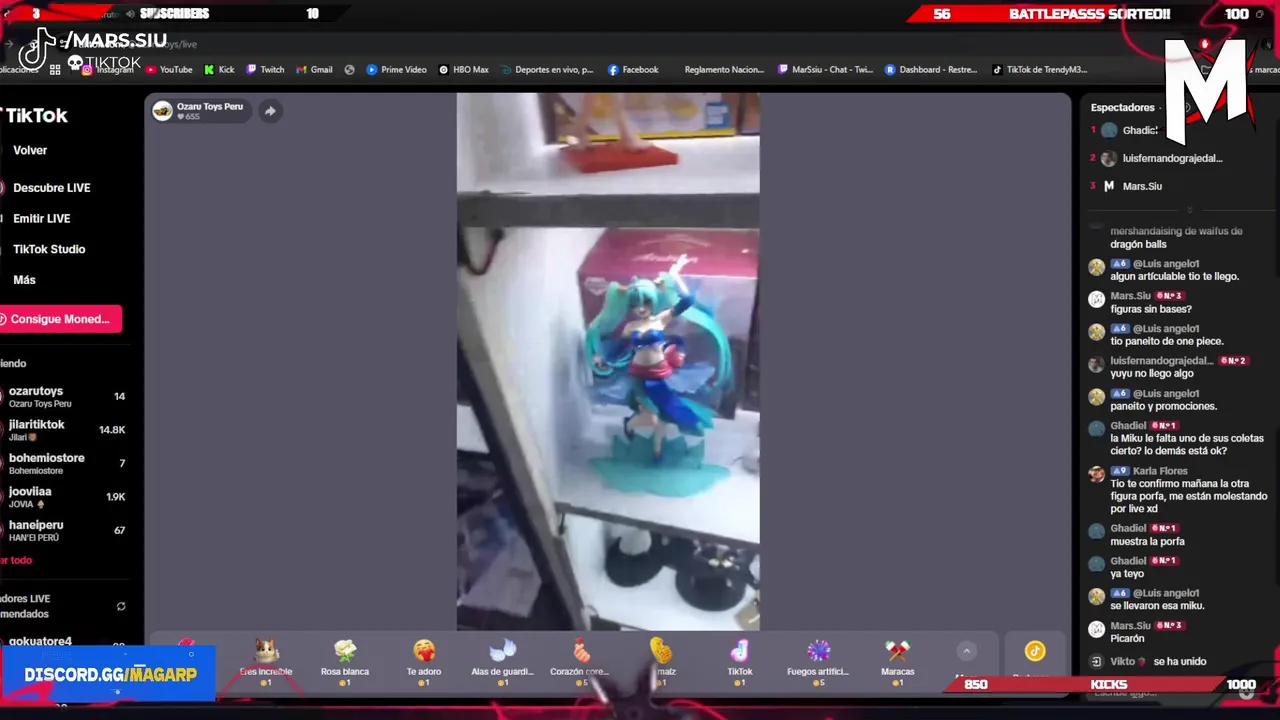Open ozarutoys live channel
This screenshot has height=720, width=1280.
pyautogui.click(x=66, y=397)
